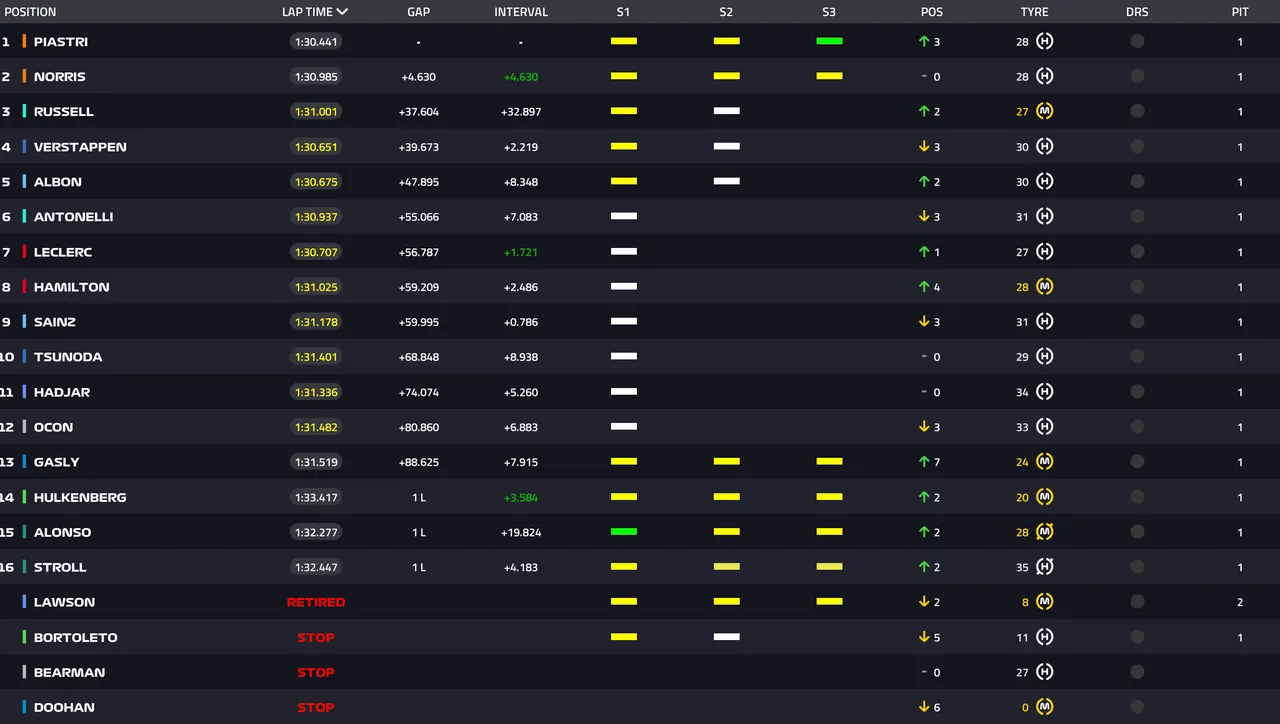1280x724 pixels.
Task: Click Norris's orange team color bar
Action: click(x=24, y=76)
